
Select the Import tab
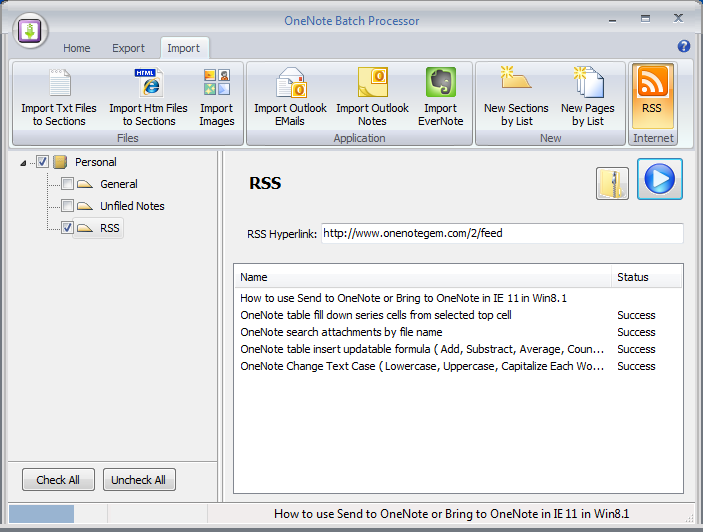click(x=183, y=48)
